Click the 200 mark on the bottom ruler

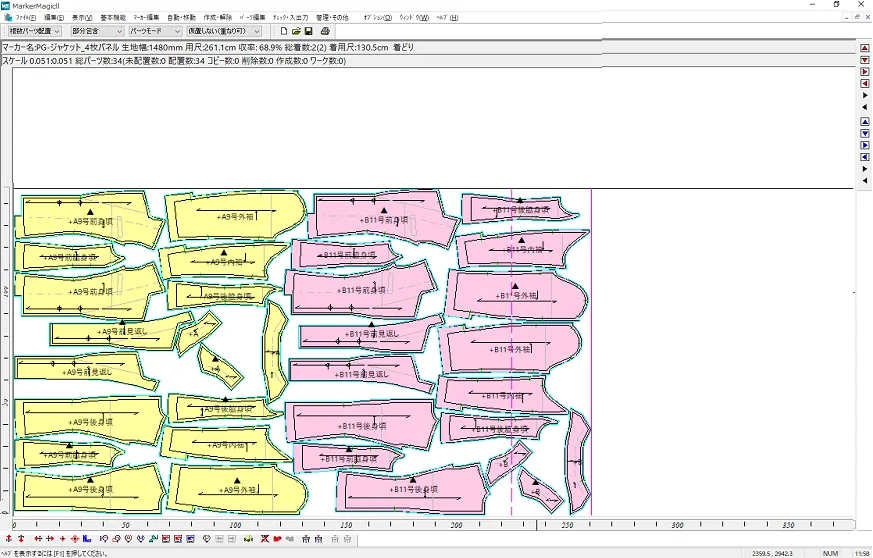pyautogui.click(x=456, y=525)
